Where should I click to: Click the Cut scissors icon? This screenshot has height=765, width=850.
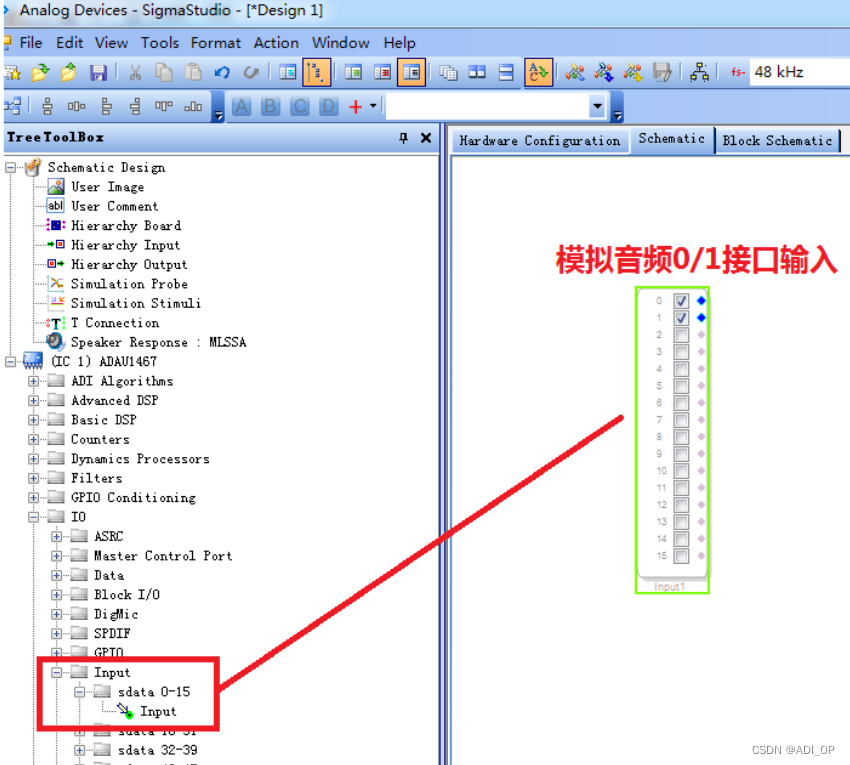[135, 72]
